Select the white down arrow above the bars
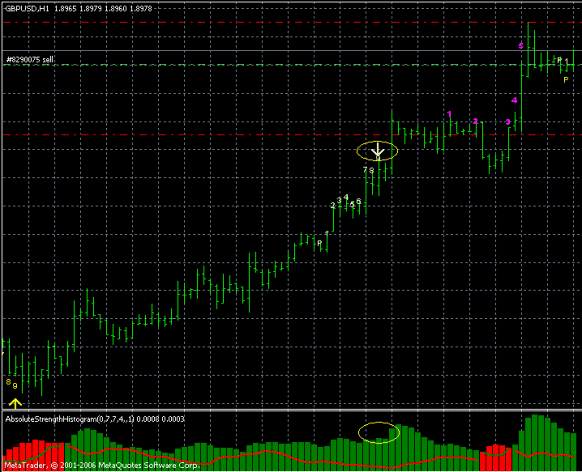582x472 pixels. point(377,150)
